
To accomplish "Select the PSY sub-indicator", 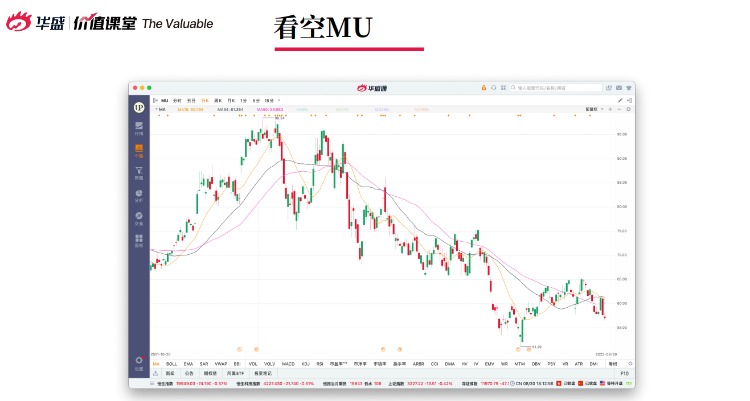I will [x=551, y=364].
